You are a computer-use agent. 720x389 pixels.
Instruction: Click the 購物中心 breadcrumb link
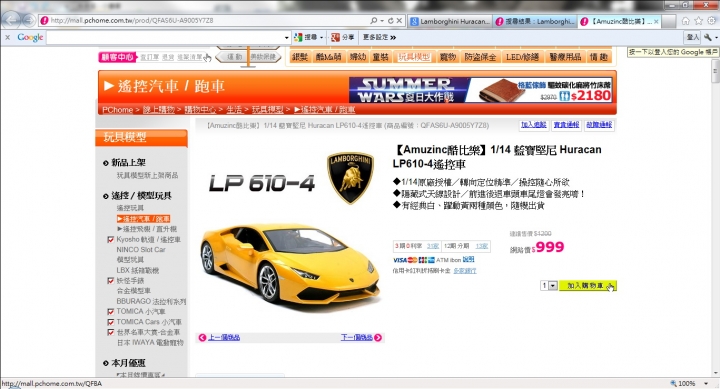click(x=200, y=110)
